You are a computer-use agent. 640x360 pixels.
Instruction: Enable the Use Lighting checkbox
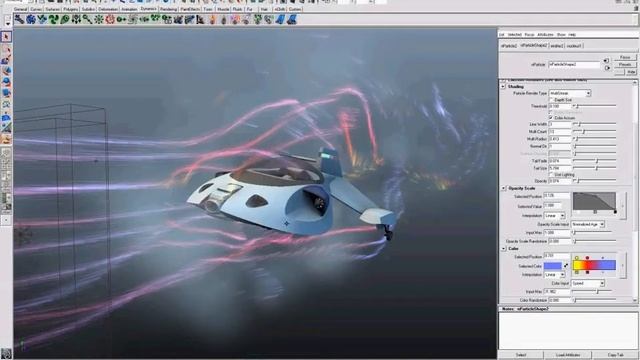coord(551,174)
